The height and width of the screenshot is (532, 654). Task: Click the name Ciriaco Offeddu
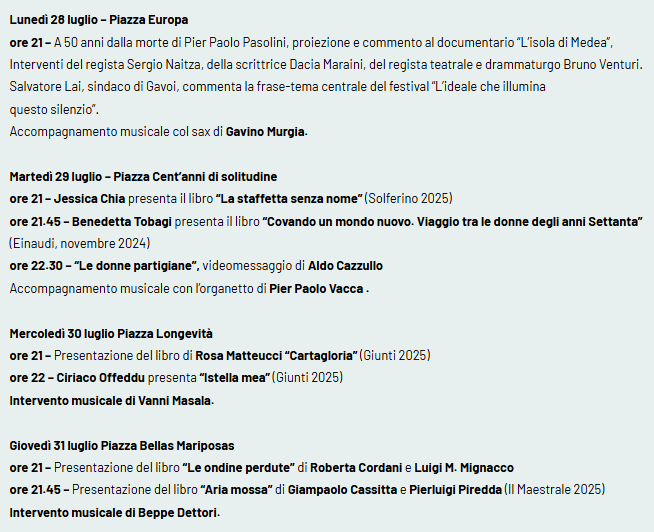coord(101,378)
